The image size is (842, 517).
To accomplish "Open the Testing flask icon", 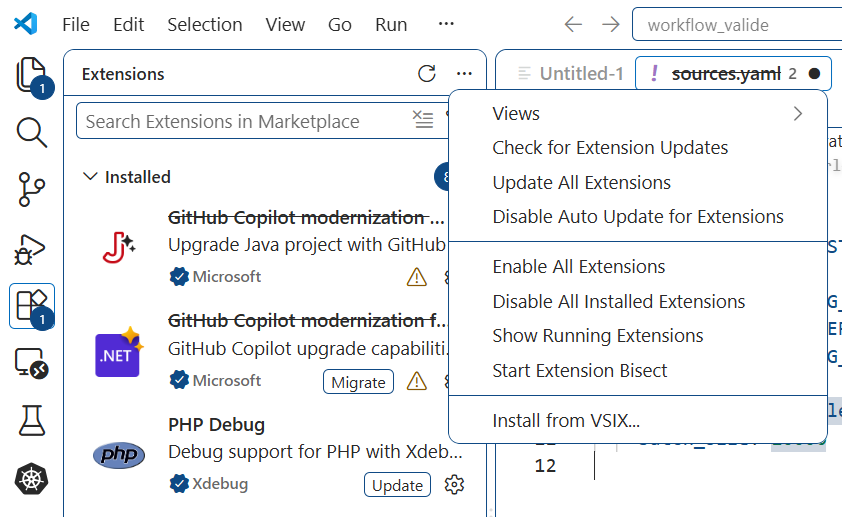I will tap(31, 420).
